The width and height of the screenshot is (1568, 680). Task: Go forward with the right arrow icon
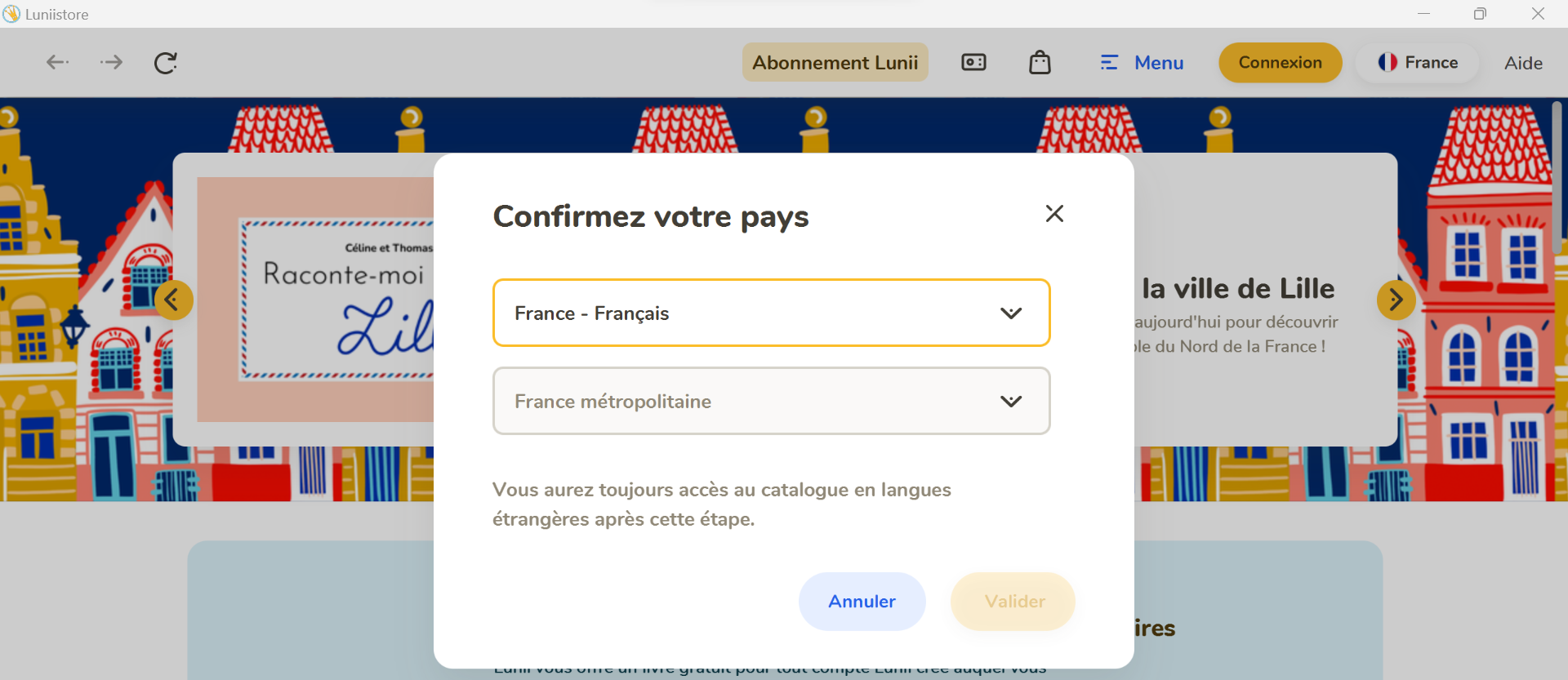click(x=111, y=62)
